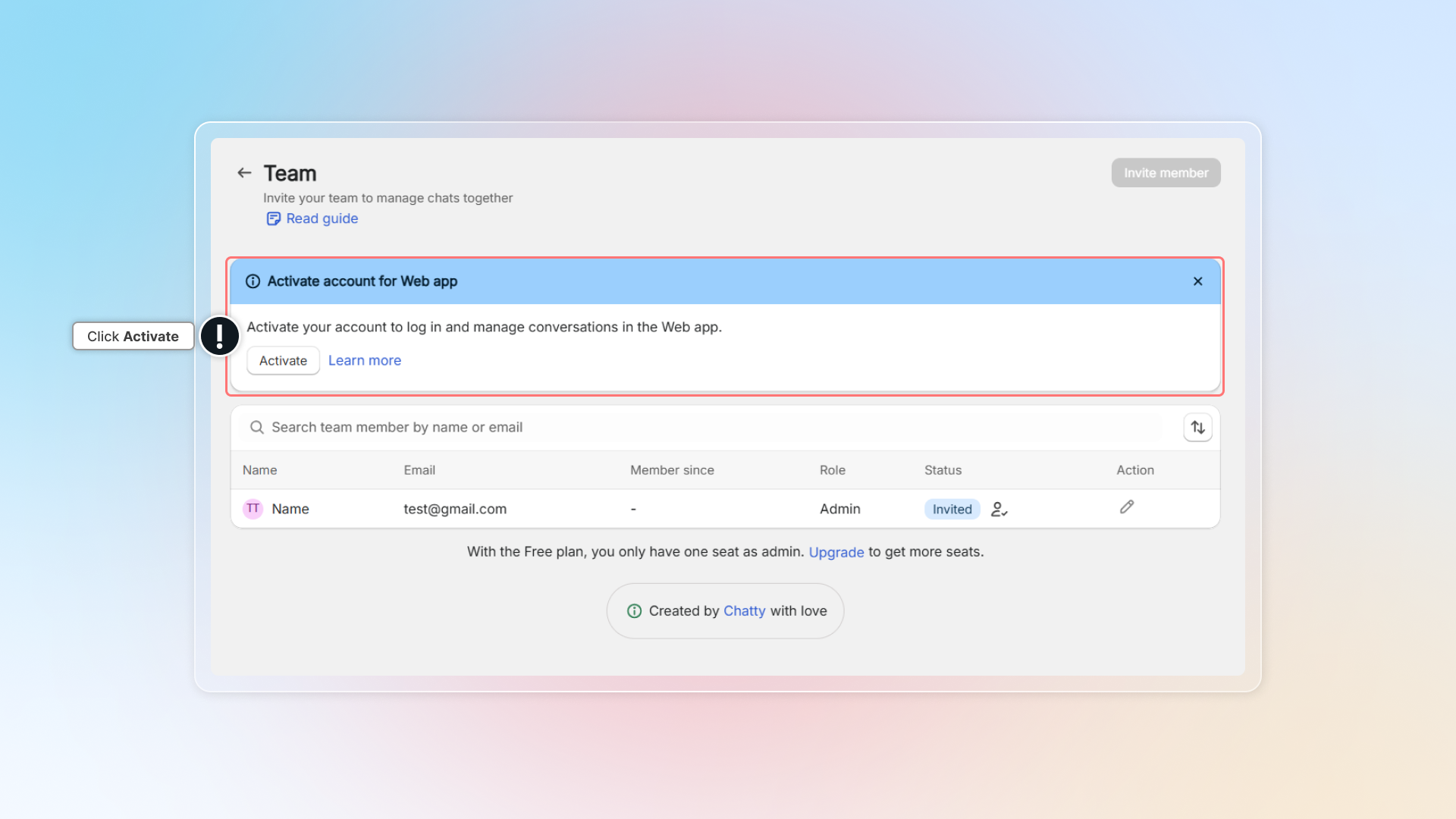This screenshot has width=1456, height=819.
Task: Click the Activate button
Action: pos(283,361)
